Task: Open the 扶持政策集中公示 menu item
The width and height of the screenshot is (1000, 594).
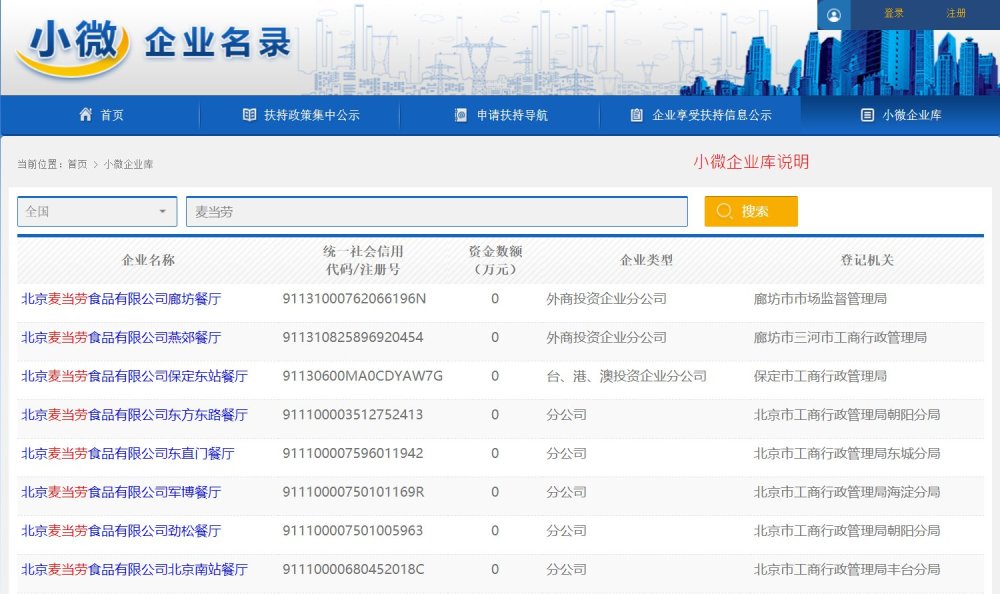Action: coord(295,115)
